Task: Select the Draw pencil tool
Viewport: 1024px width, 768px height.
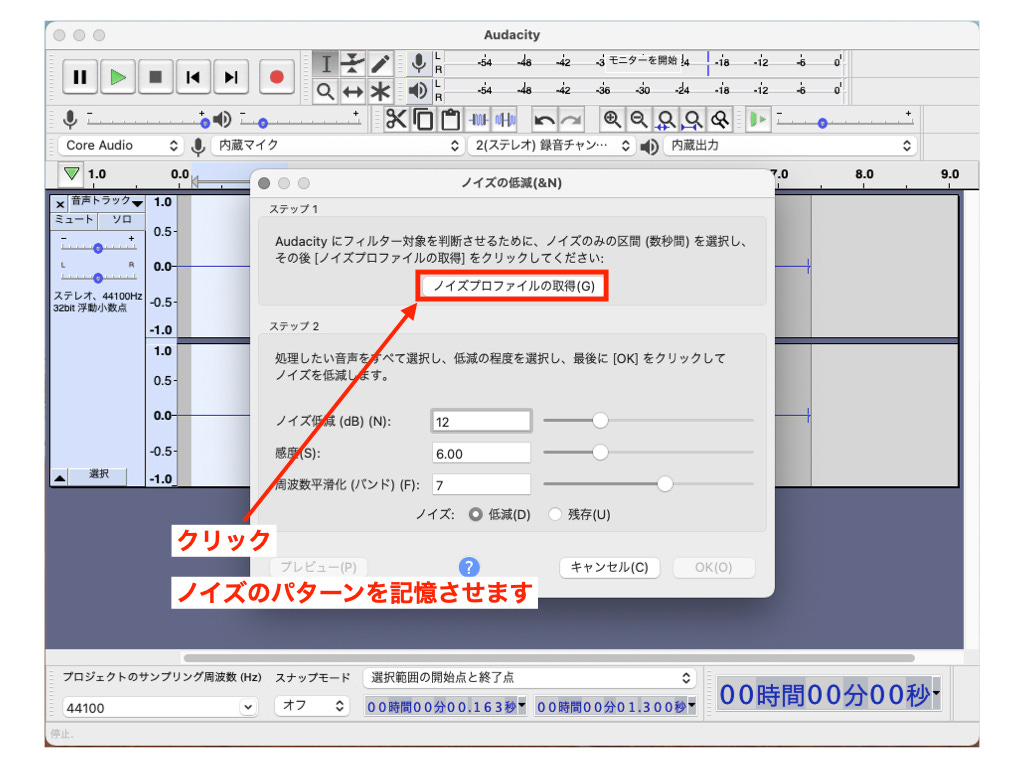Action: [x=380, y=64]
